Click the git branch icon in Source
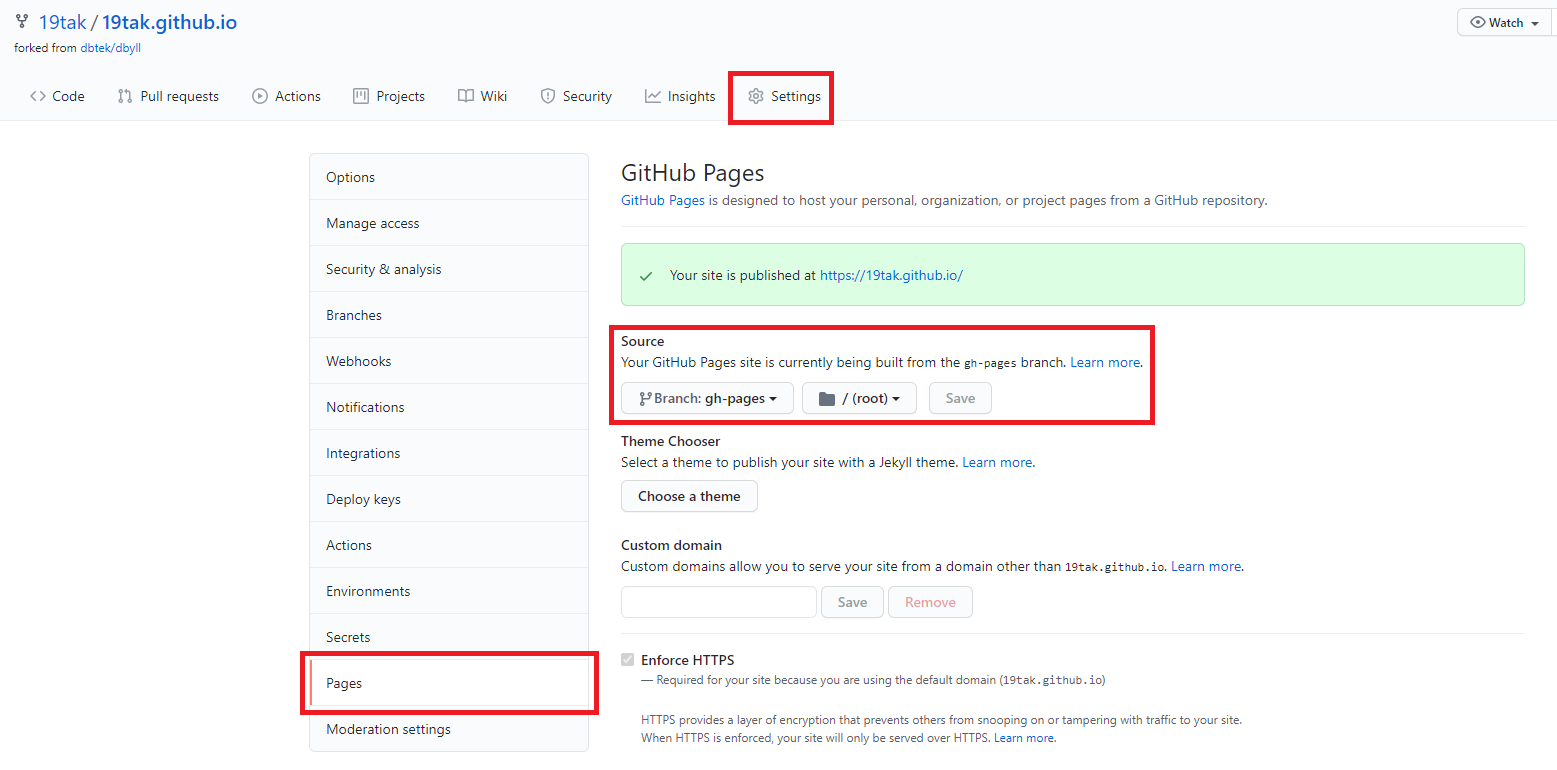Image resolution: width=1557 pixels, height=770 pixels. tap(645, 399)
